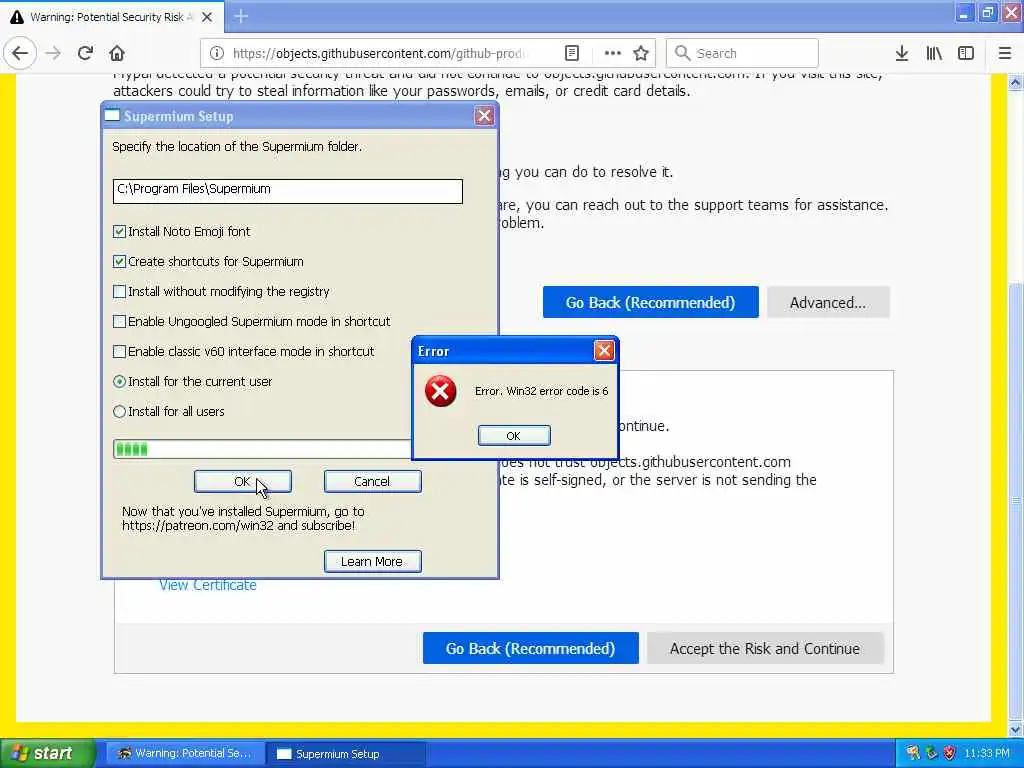Click the page scrollbar up arrow
This screenshot has height=768, width=1024.
1015,83
